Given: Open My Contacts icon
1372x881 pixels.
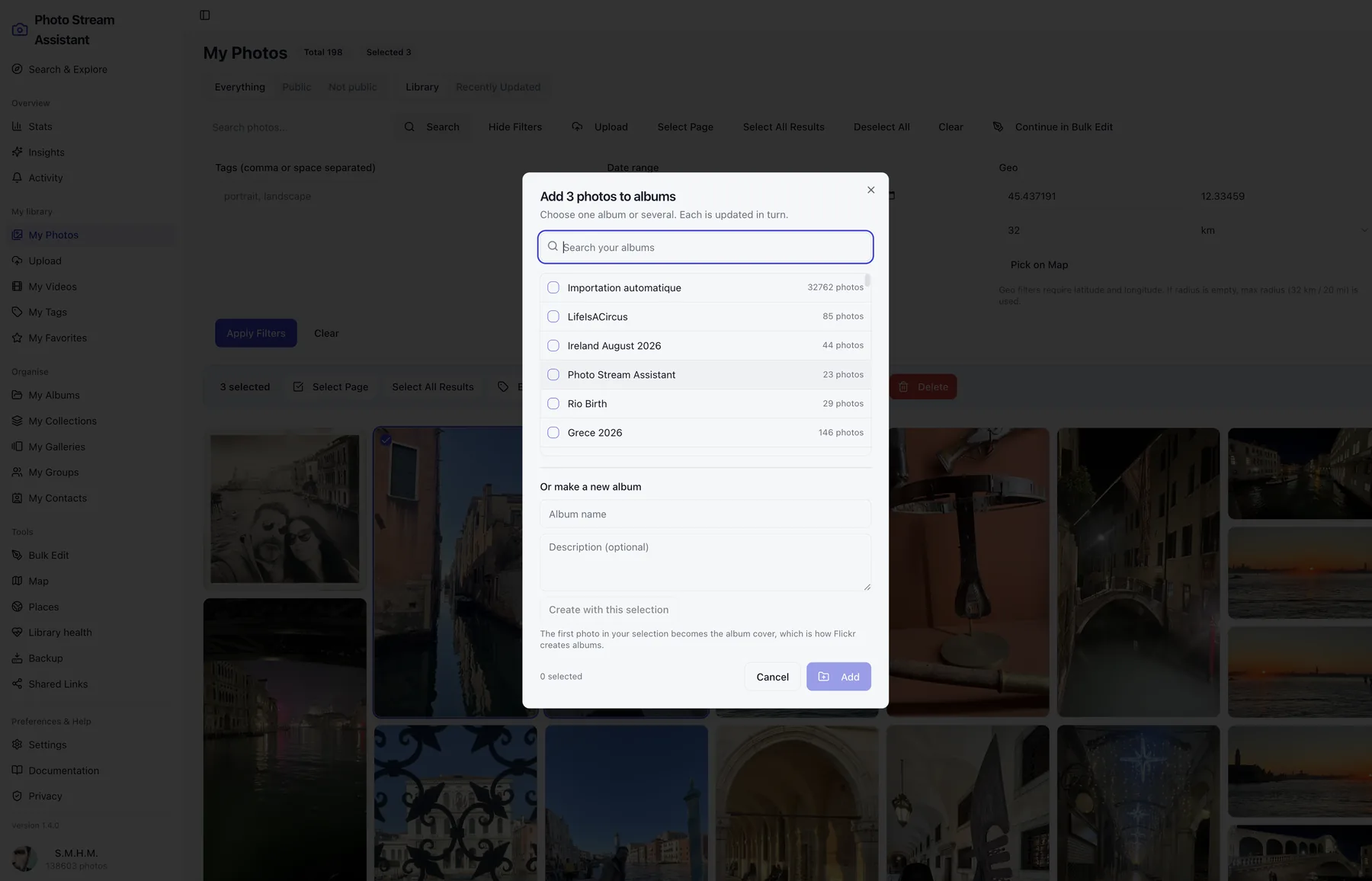Looking at the screenshot, I should [17, 498].
